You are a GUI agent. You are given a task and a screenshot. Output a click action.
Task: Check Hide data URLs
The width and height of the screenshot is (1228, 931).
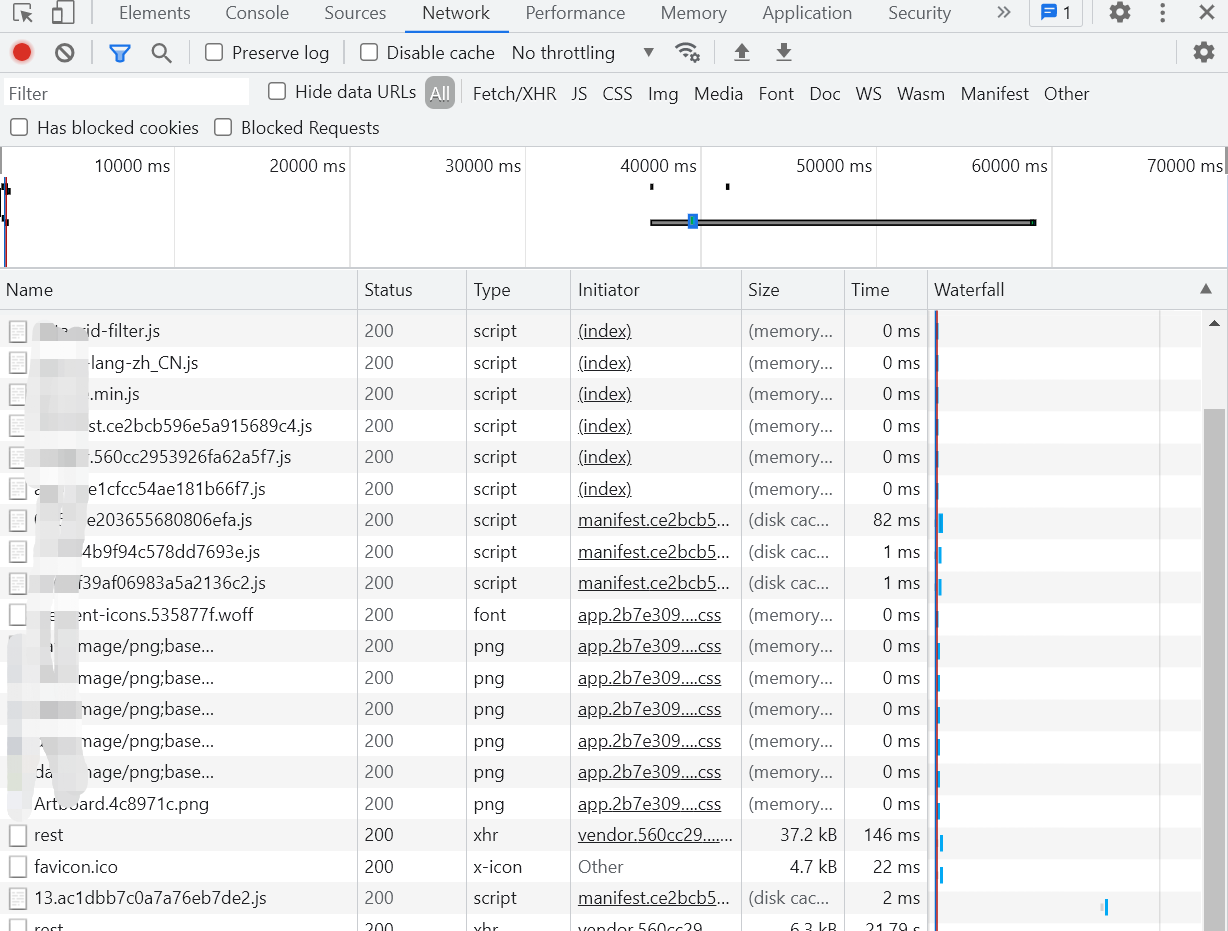pos(277,91)
